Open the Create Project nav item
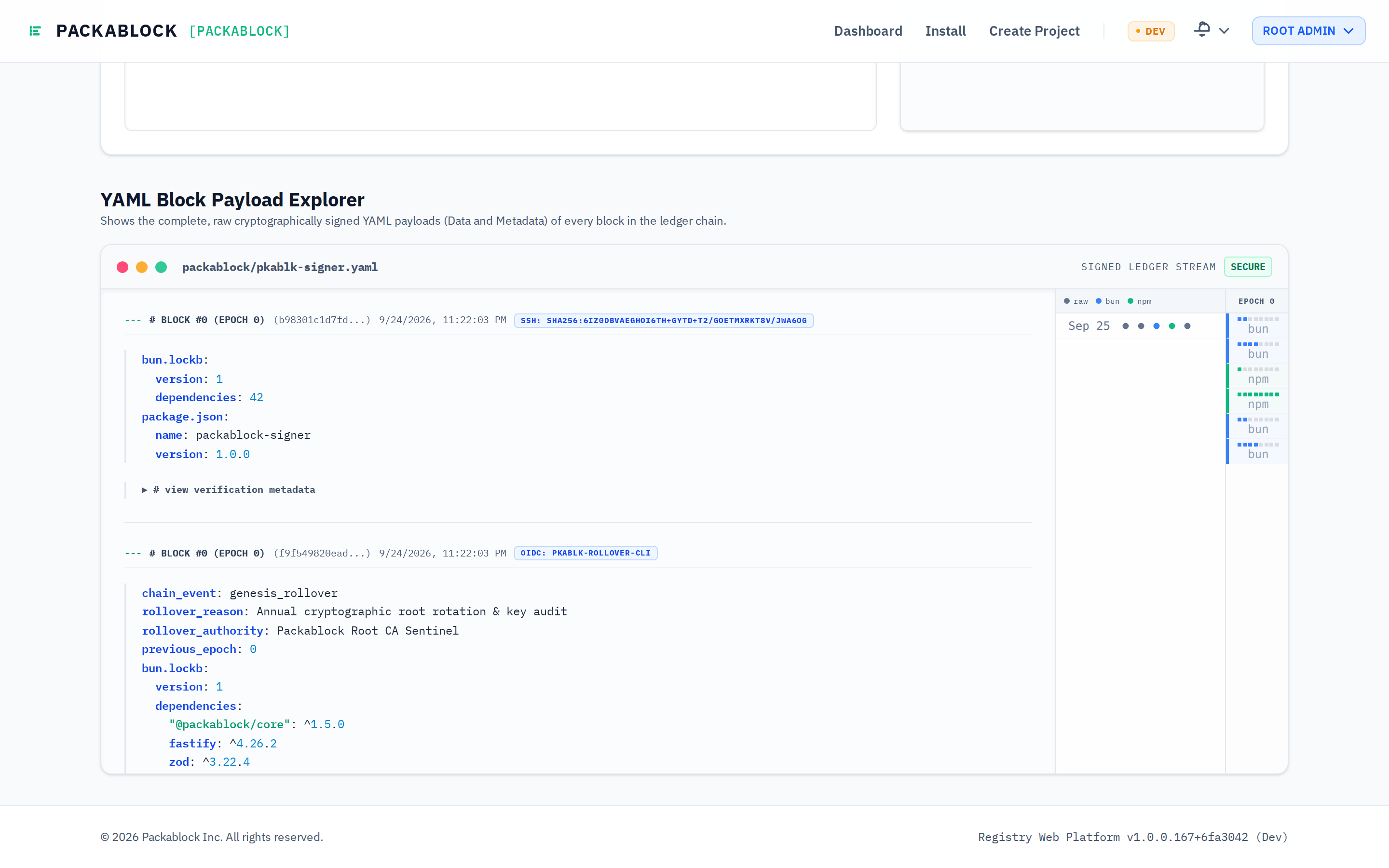1389x868 pixels. pyautogui.click(x=1034, y=31)
